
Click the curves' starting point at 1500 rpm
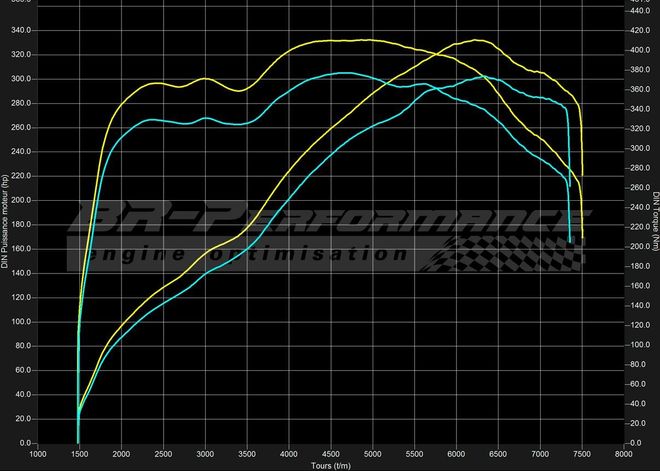(78, 438)
